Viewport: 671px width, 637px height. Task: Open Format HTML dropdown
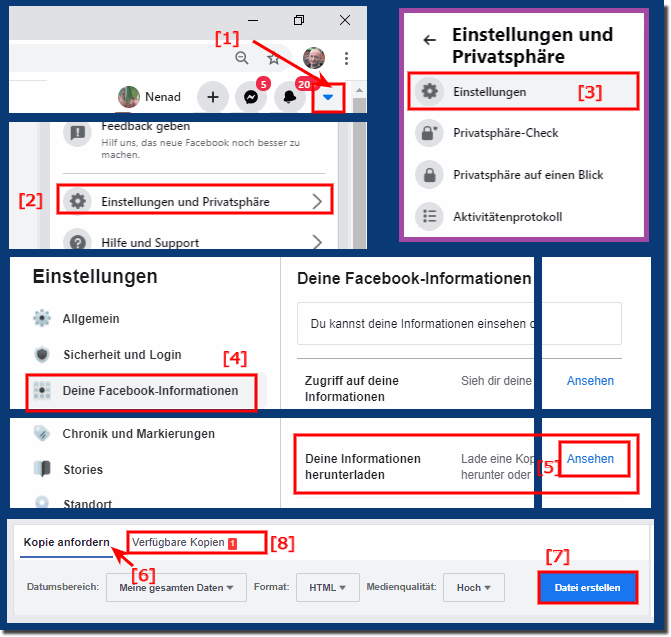tap(327, 587)
